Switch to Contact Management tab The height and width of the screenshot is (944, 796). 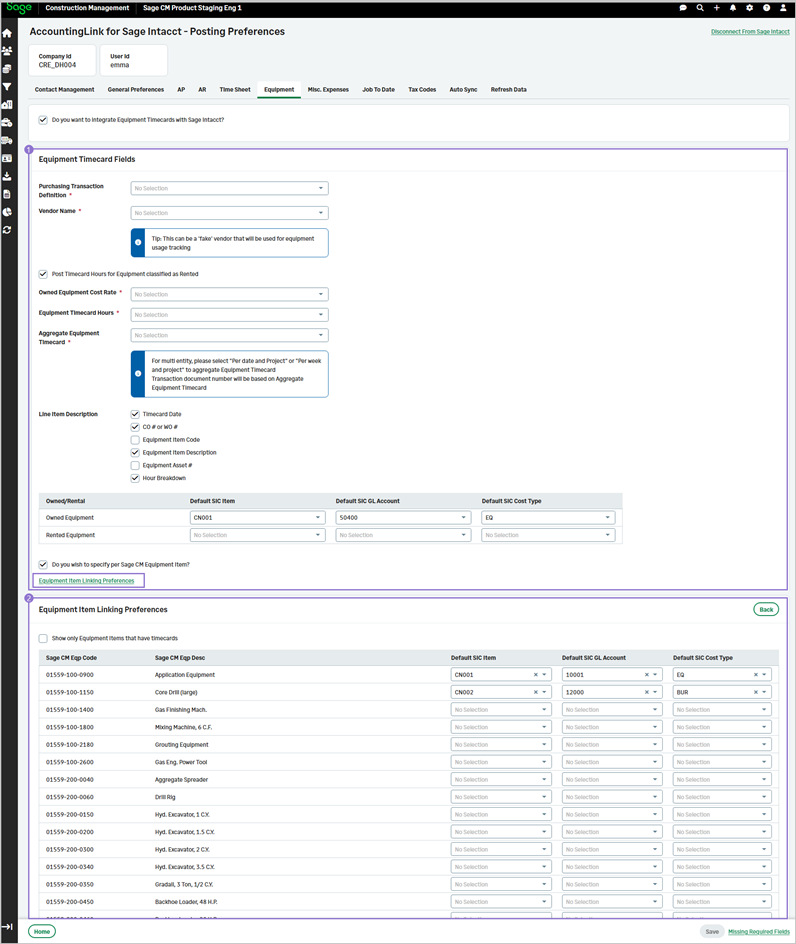point(64,90)
